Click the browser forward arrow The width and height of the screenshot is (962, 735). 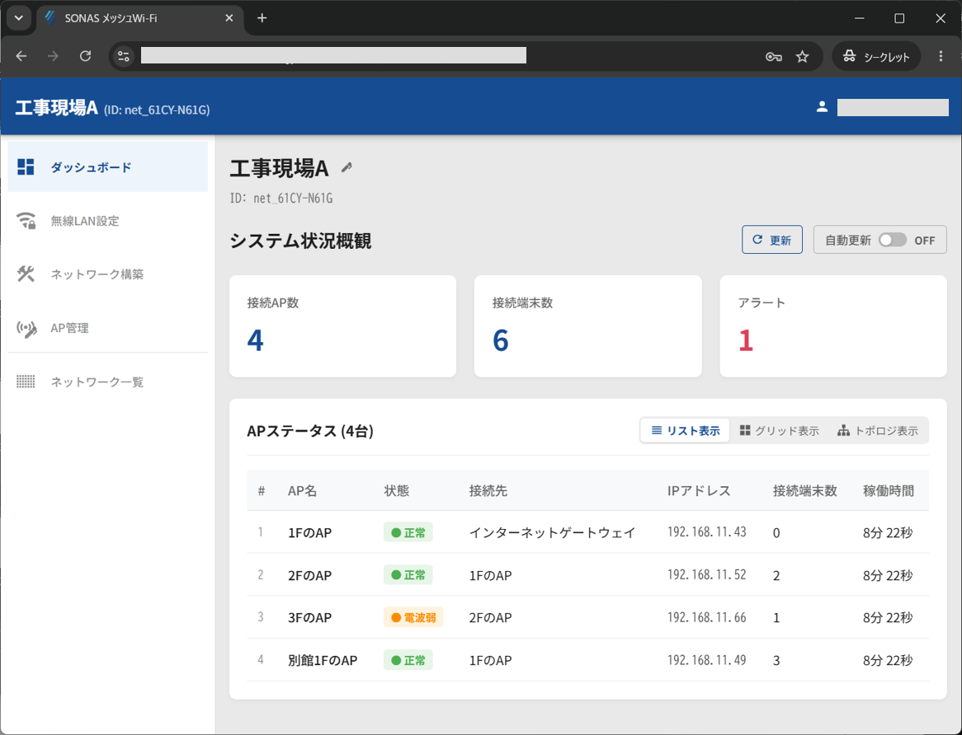click(x=53, y=56)
